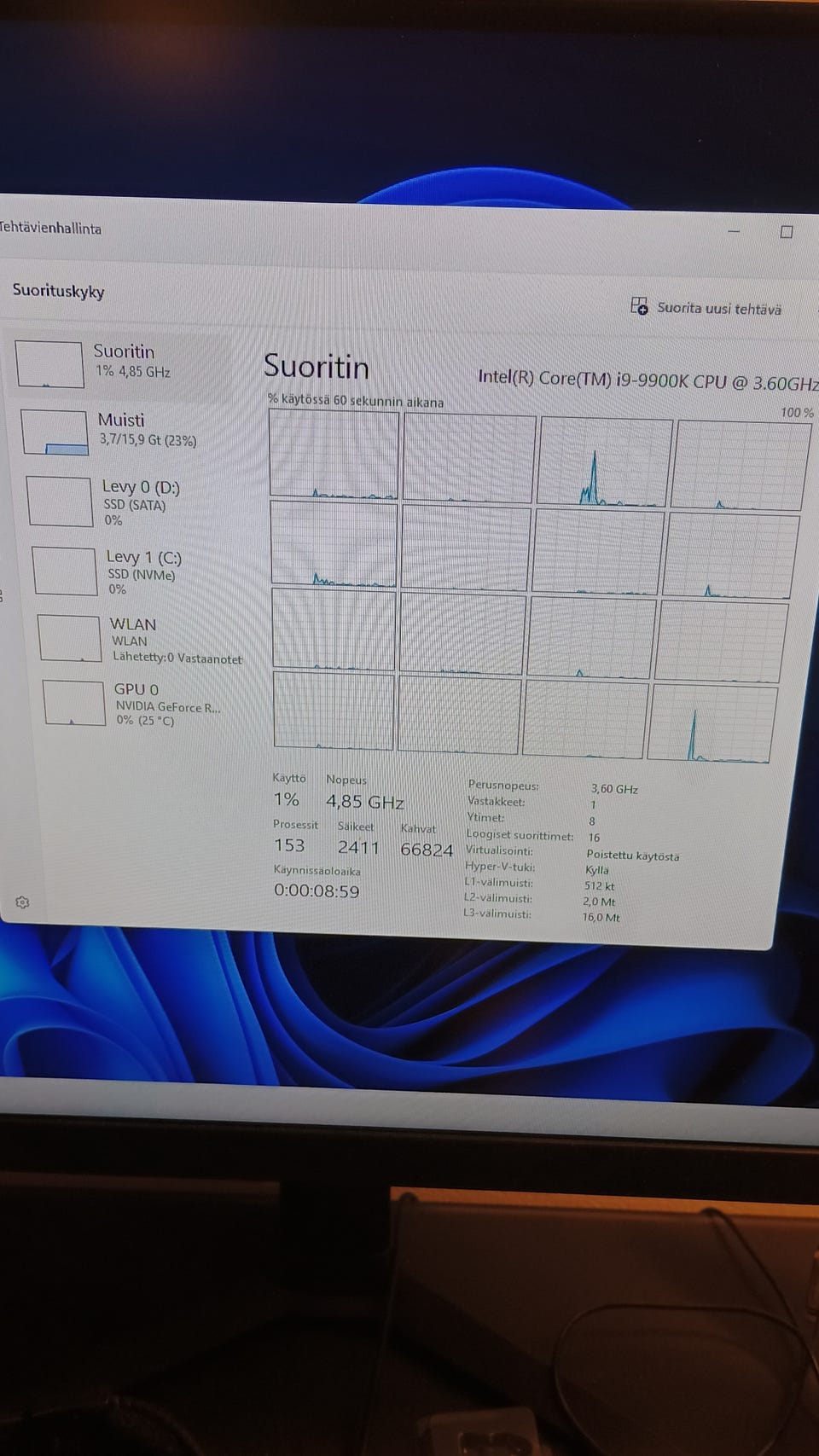Click the Suoritin graph panel heading
Viewport: 819px width, 1456px height.
(x=316, y=367)
